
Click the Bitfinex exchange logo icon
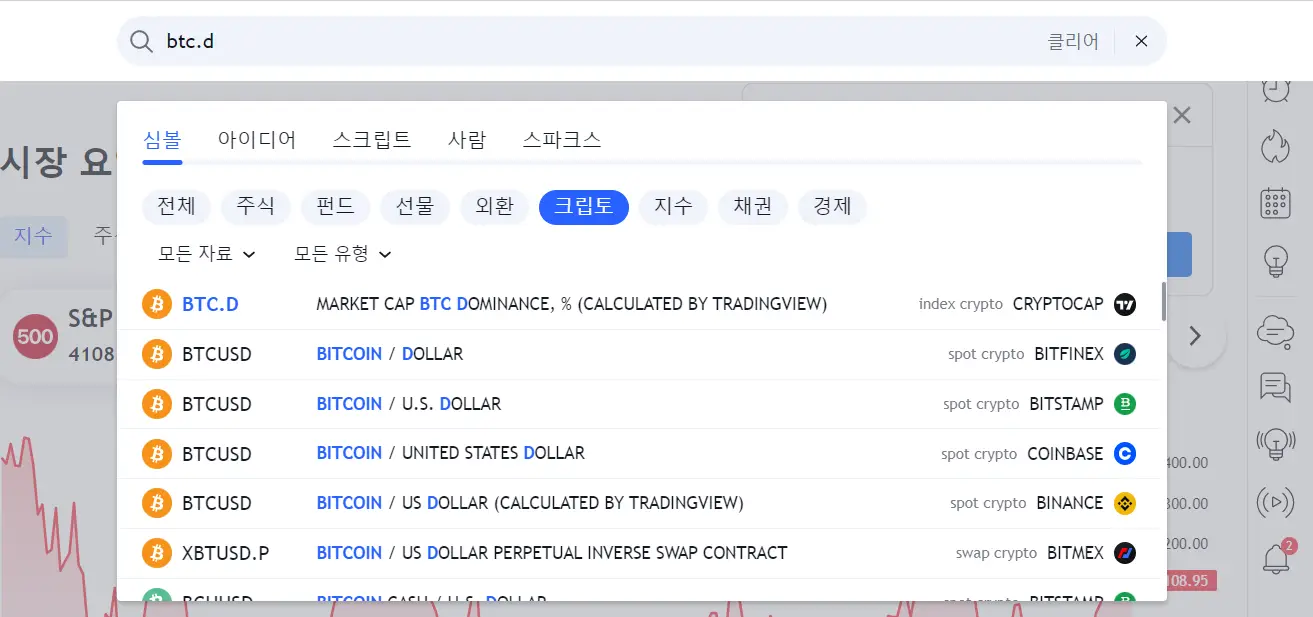1125,354
